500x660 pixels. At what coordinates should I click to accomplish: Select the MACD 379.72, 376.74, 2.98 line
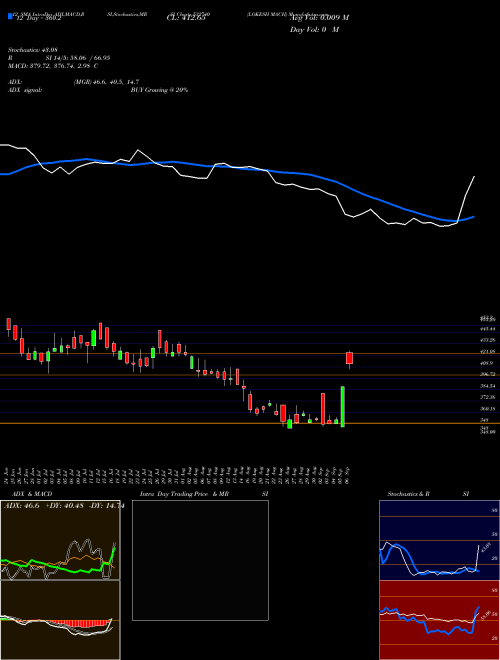pyautogui.click(x=53, y=66)
